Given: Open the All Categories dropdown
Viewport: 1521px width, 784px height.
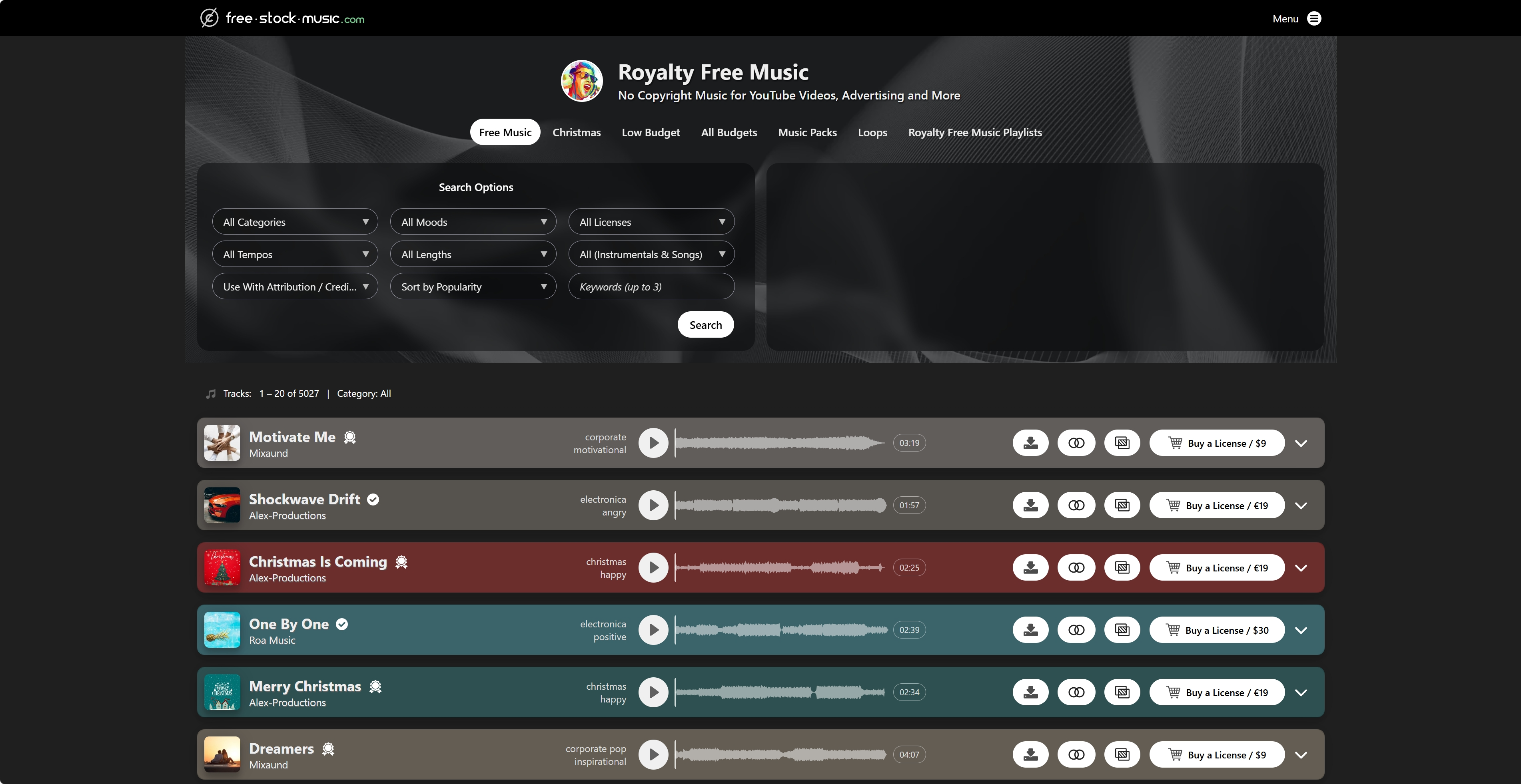Looking at the screenshot, I should (295, 222).
